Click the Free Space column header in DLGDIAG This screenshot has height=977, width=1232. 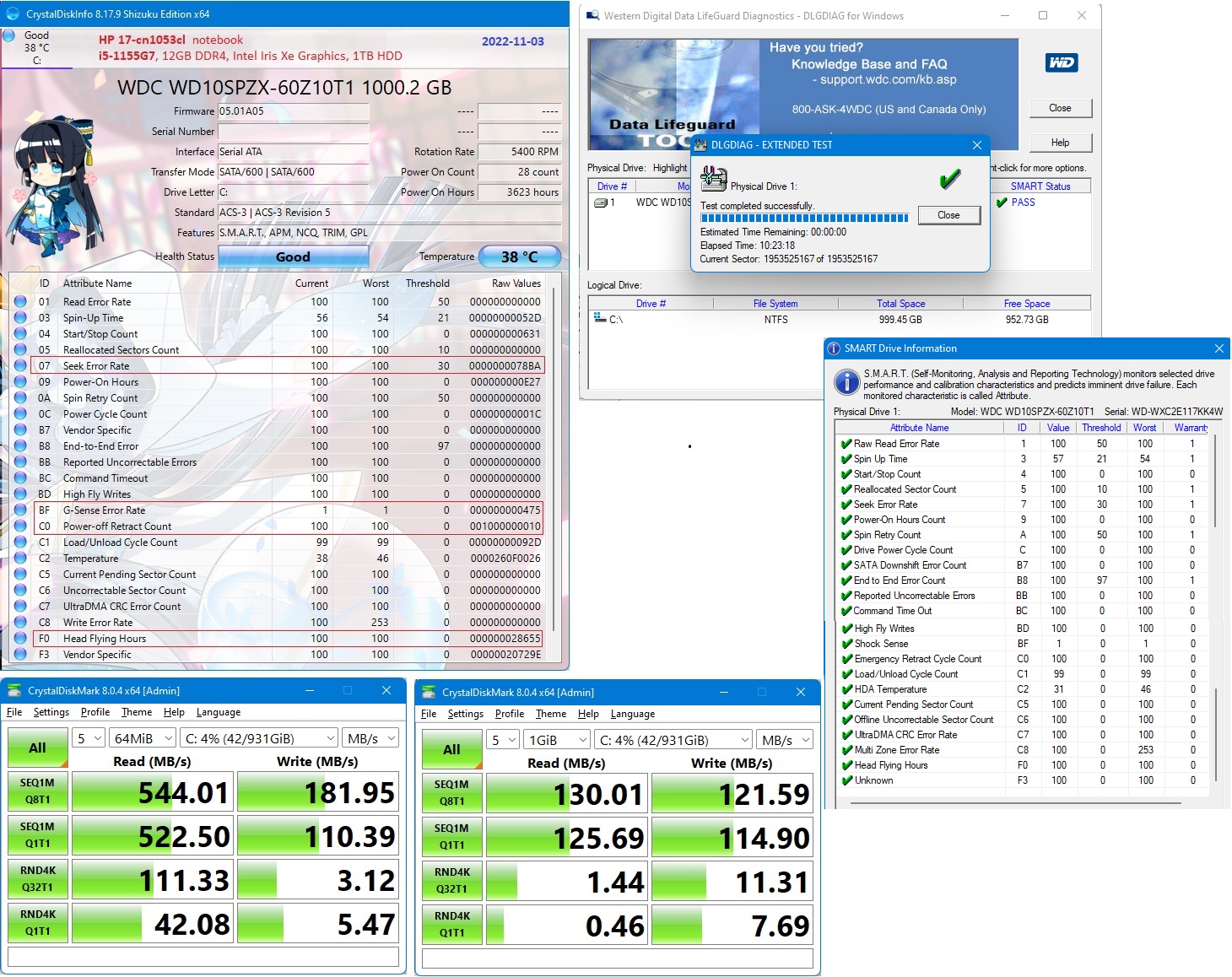[1027, 304]
